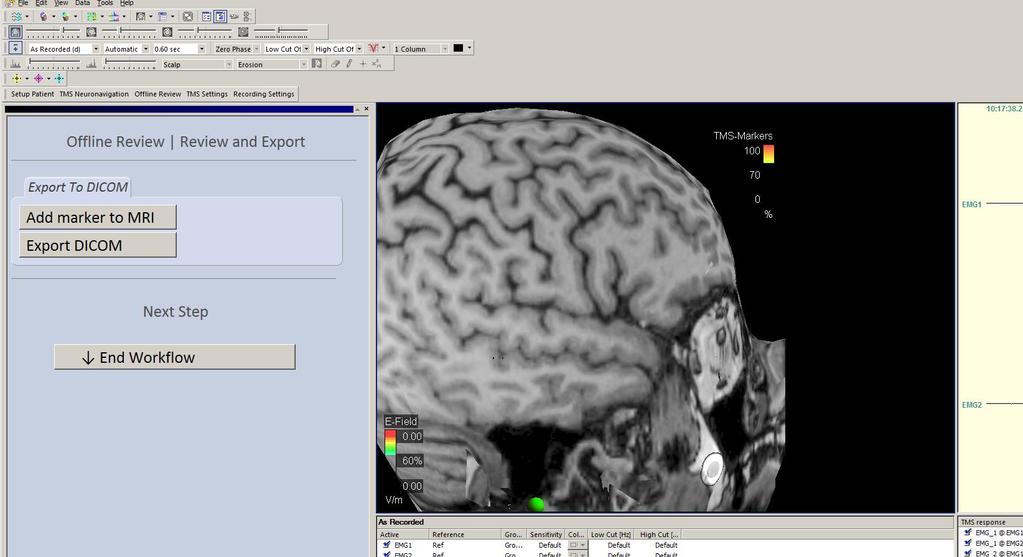Image resolution: width=1023 pixels, height=557 pixels.
Task: Click the window layout toolbar icon
Action: tap(162, 16)
